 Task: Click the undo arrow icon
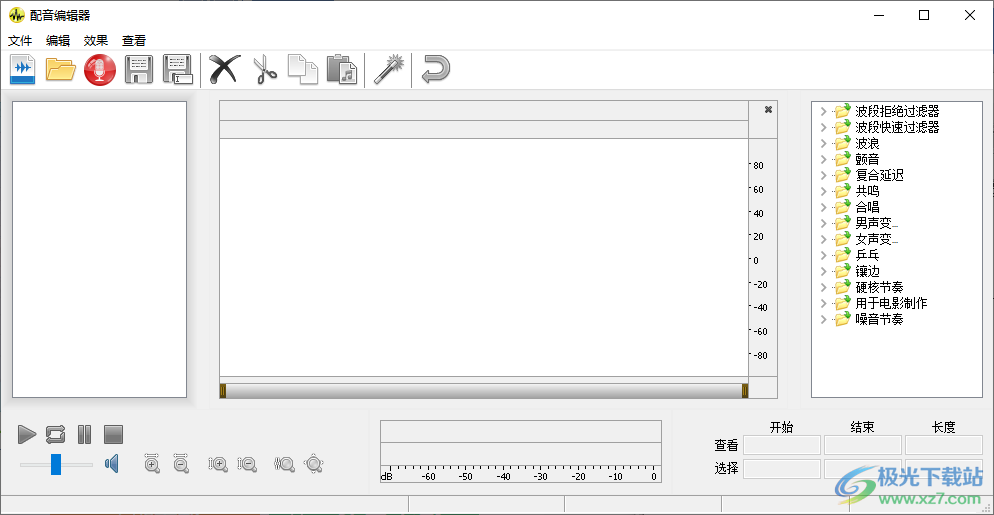[435, 70]
